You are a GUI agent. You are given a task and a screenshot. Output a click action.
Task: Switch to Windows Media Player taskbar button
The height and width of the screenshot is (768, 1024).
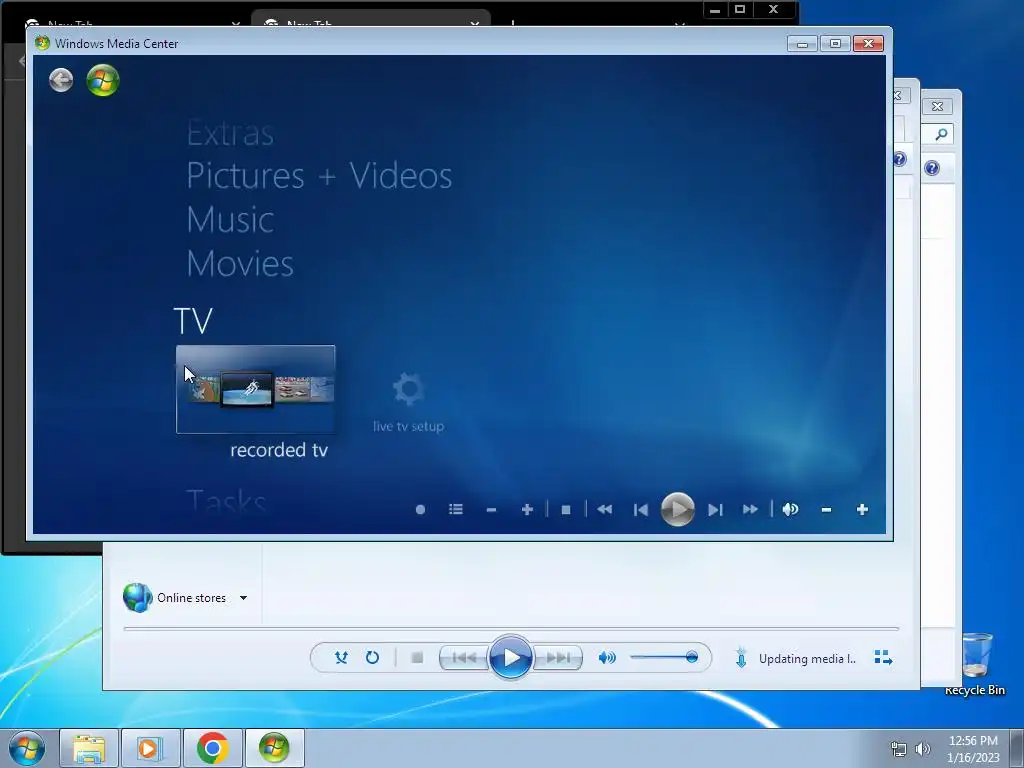tap(150, 748)
